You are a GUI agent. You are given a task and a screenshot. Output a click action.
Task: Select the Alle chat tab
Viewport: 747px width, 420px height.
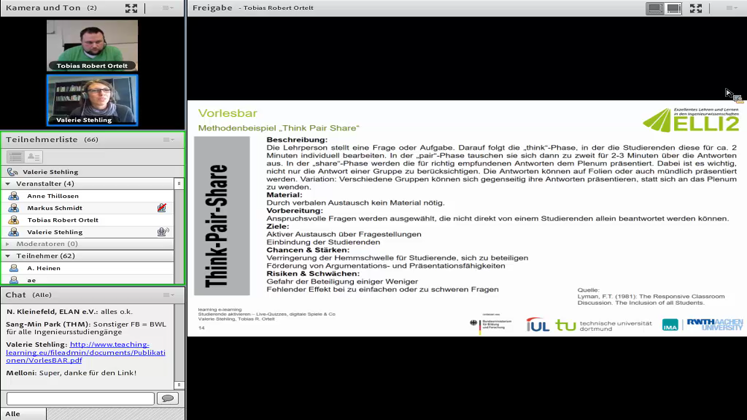tap(23, 414)
